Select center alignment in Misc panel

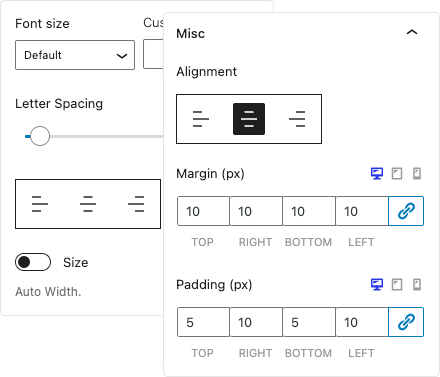pos(249,119)
